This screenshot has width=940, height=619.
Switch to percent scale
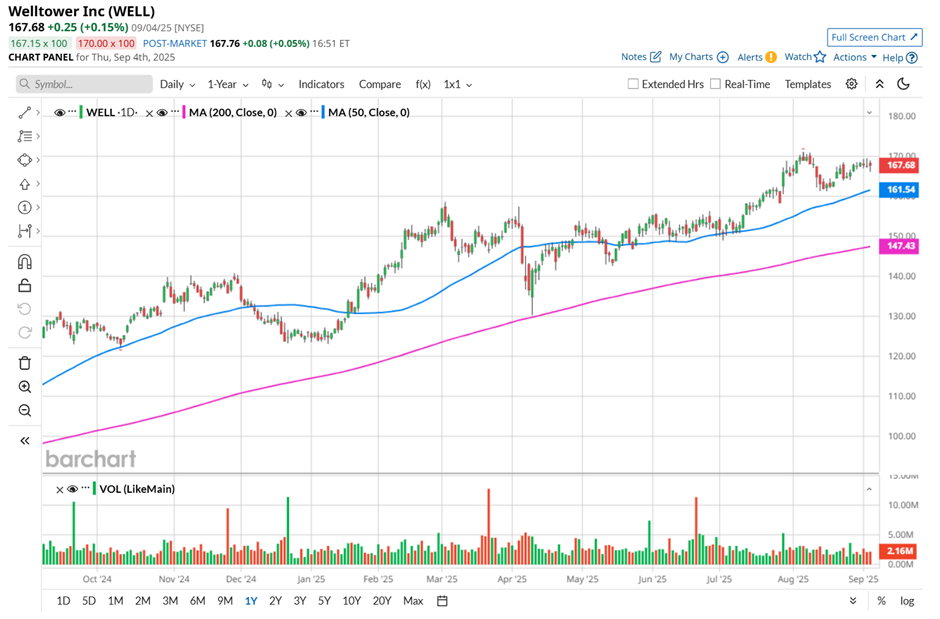coord(881,600)
